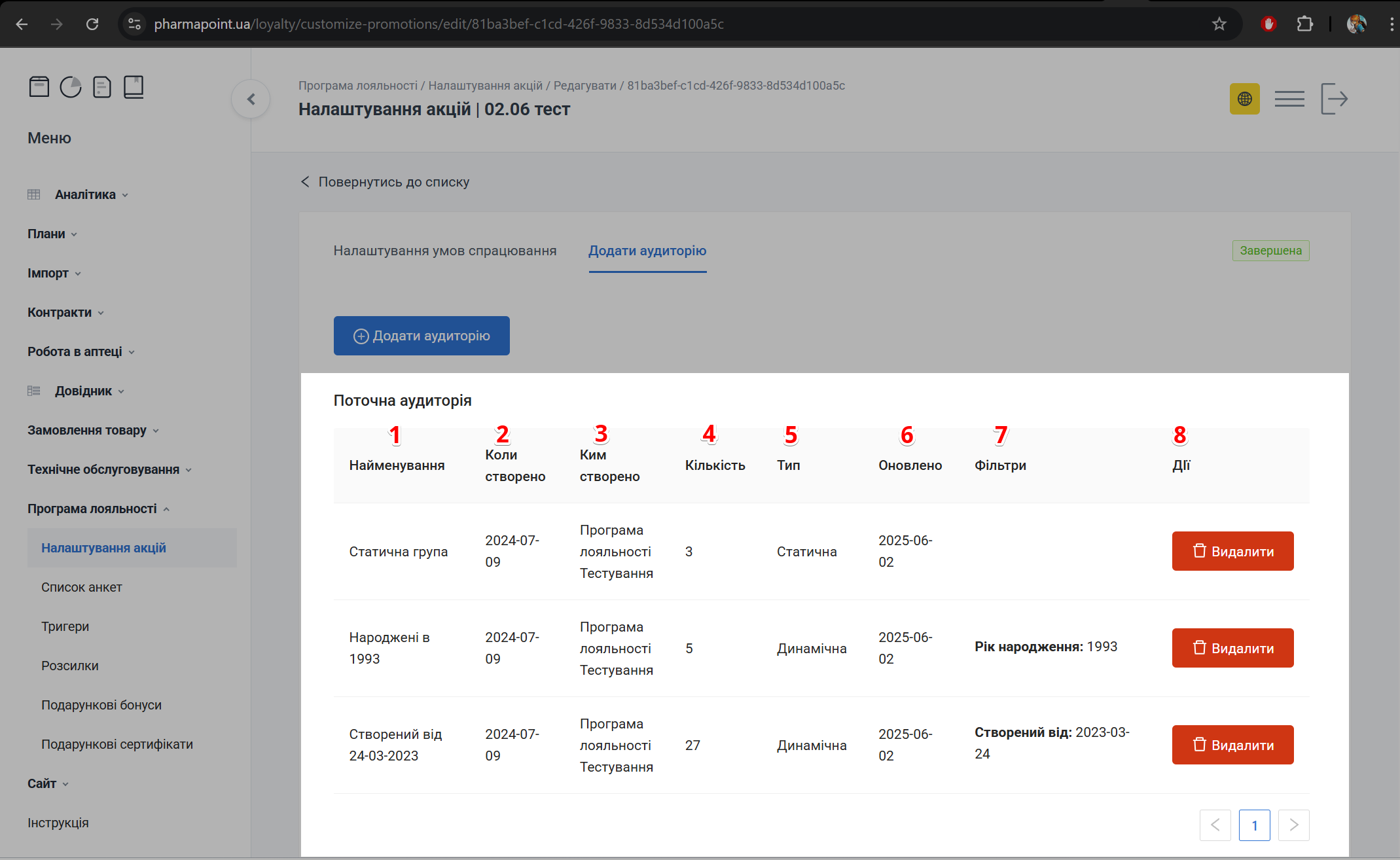
Task: Click page 1 in the paginator
Action: [x=1254, y=825]
